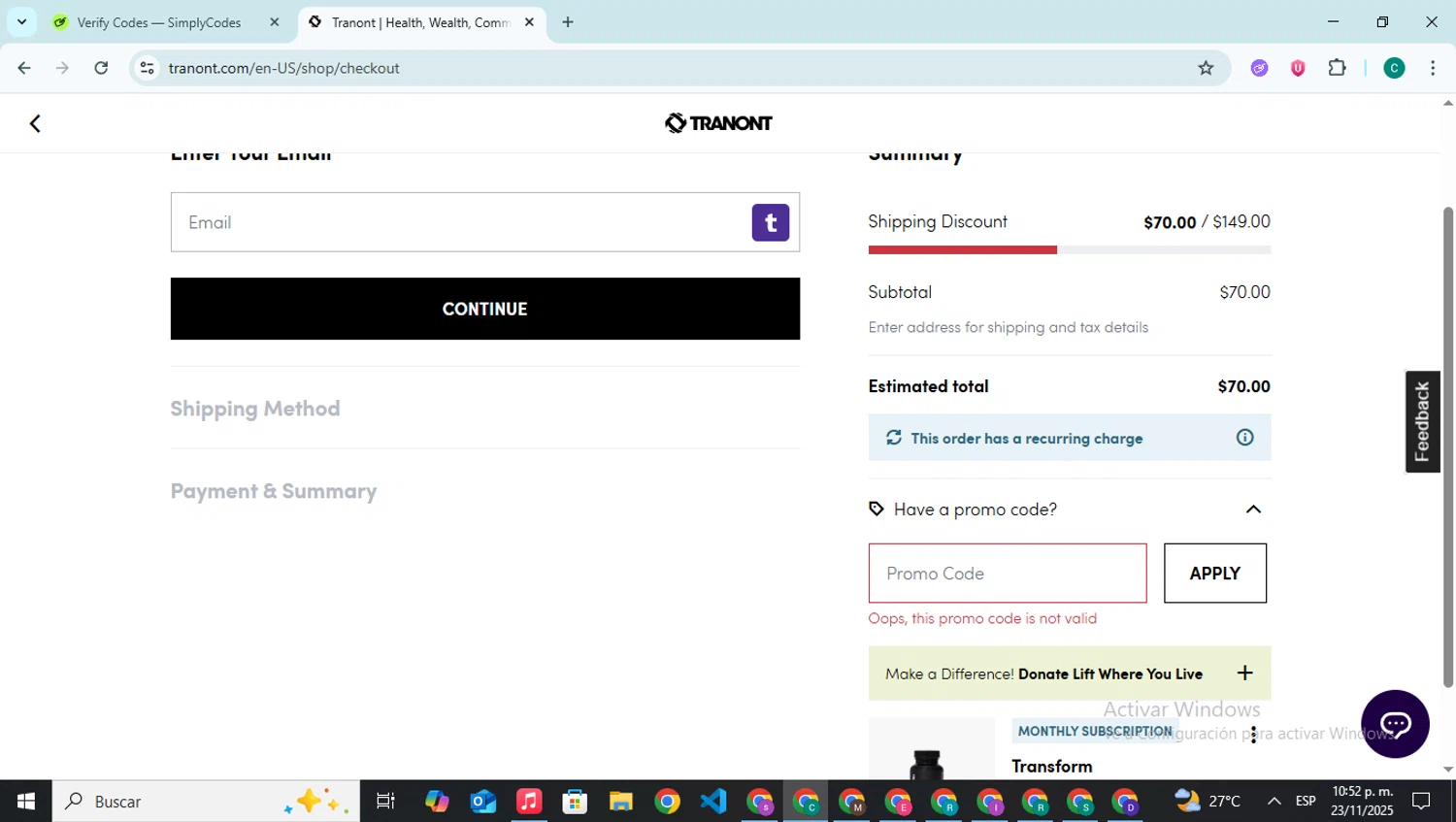Viewport: 1456px width, 822px height.
Task: Click the Payment & Summary step heading
Action: coord(274,491)
